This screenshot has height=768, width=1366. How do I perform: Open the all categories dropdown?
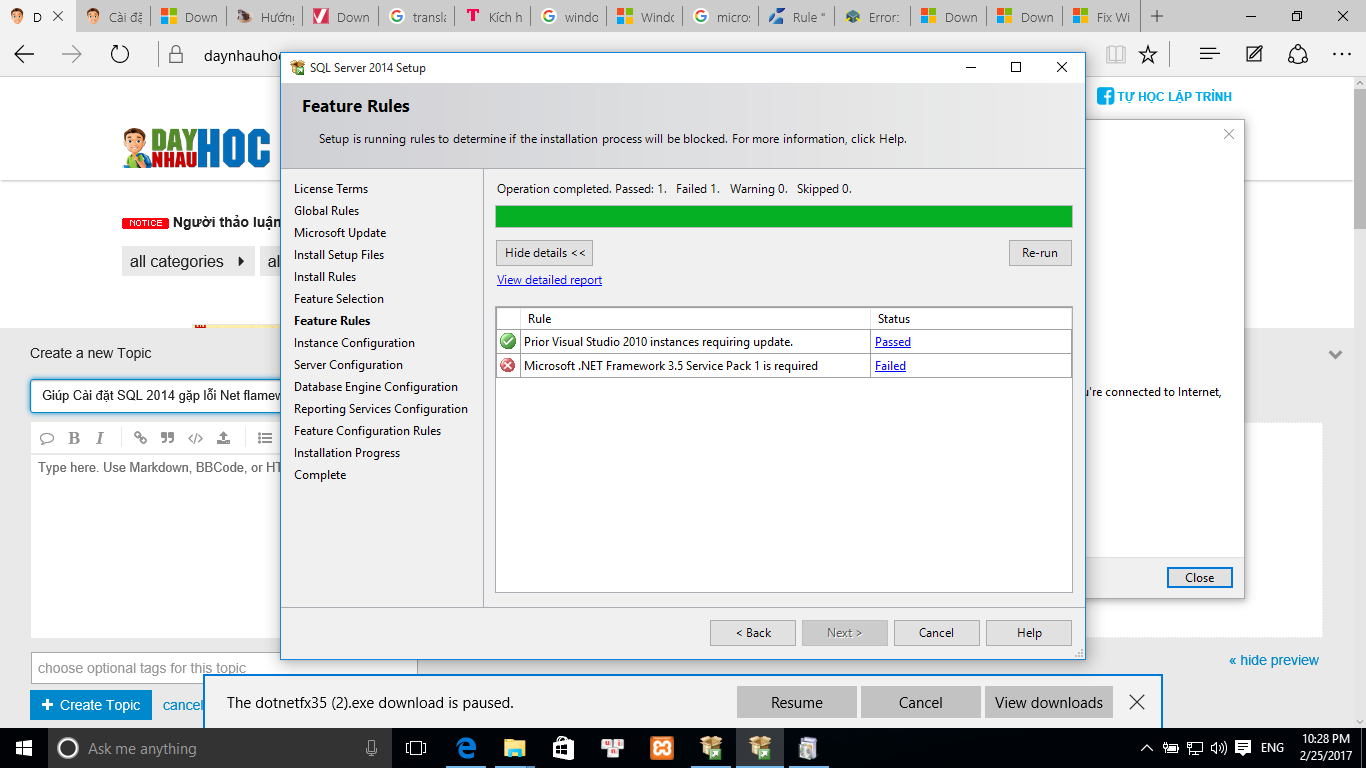pyautogui.click(x=187, y=262)
